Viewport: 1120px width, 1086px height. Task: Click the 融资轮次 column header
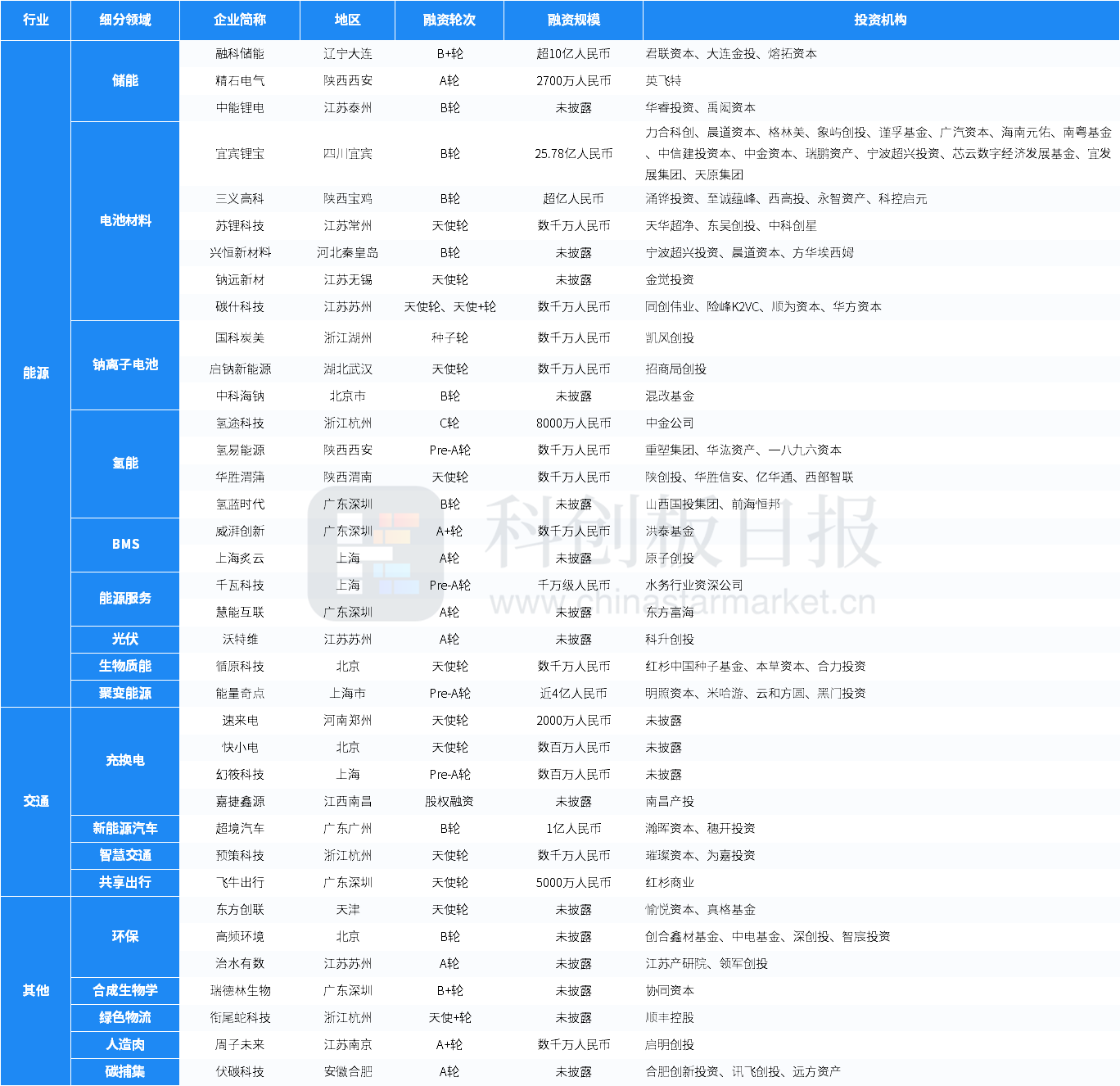click(449, 20)
